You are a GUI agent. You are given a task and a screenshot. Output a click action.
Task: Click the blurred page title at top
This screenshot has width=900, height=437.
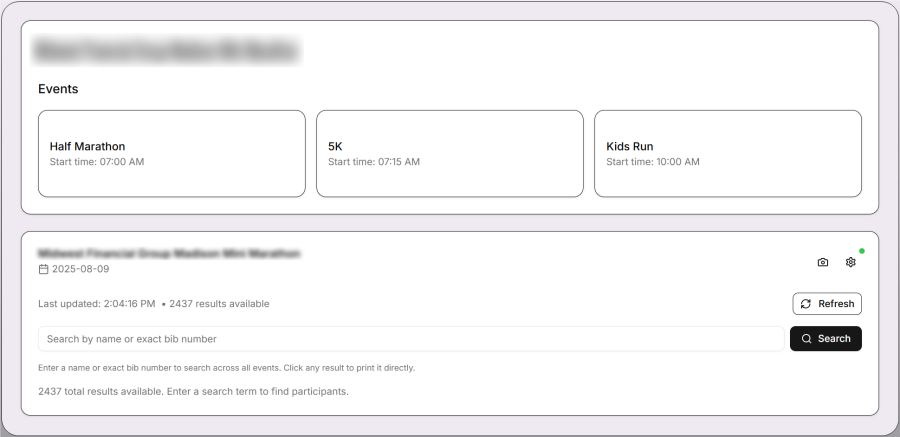pos(167,49)
